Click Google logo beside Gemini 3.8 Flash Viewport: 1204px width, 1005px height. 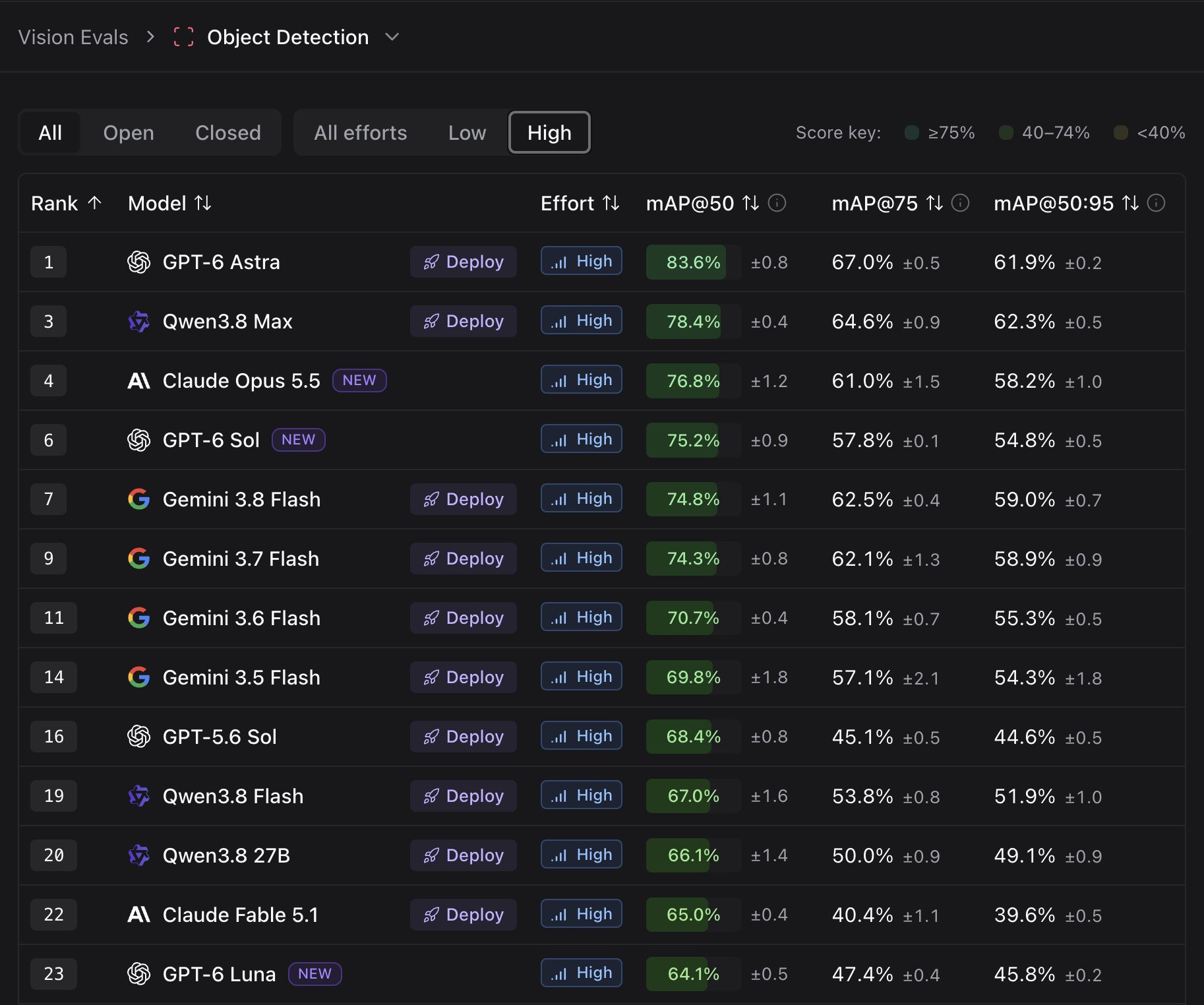click(x=138, y=499)
